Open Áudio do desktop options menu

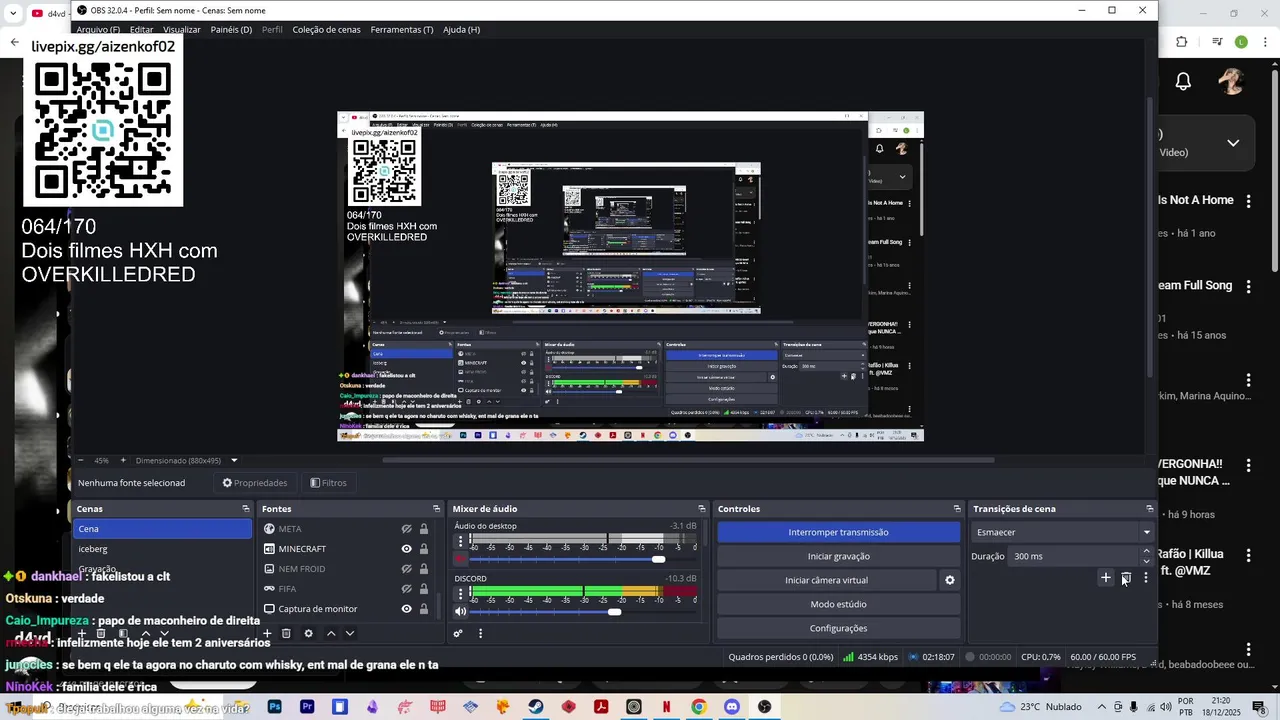tap(460, 541)
